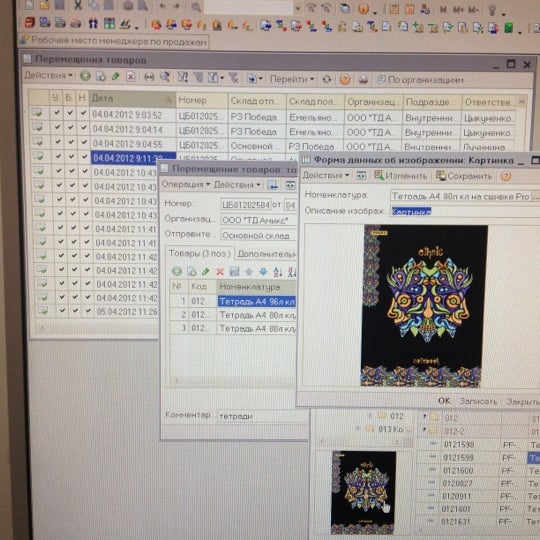Viewport: 540px width, 540px height.
Task: Copy selected document in Перемещения товаров toolbar
Action: pos(101,76)
